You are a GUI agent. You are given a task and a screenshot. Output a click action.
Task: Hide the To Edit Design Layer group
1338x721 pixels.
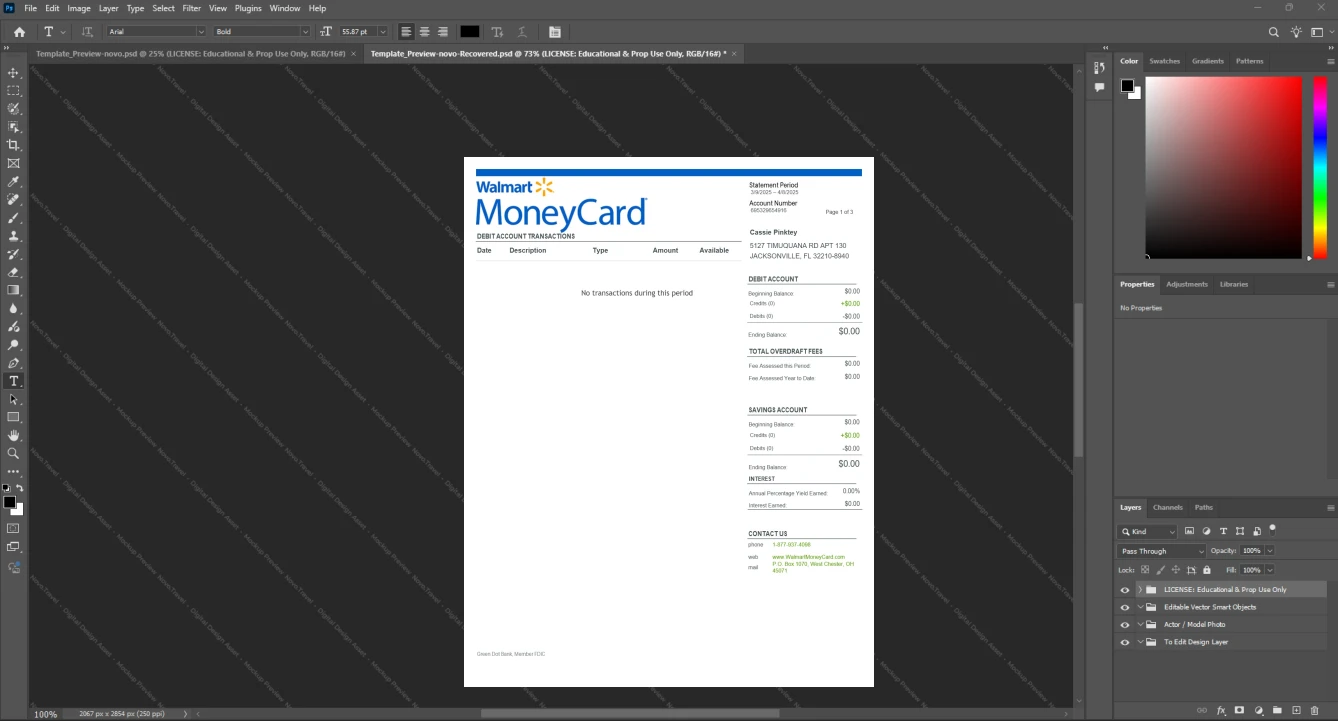1125,642
